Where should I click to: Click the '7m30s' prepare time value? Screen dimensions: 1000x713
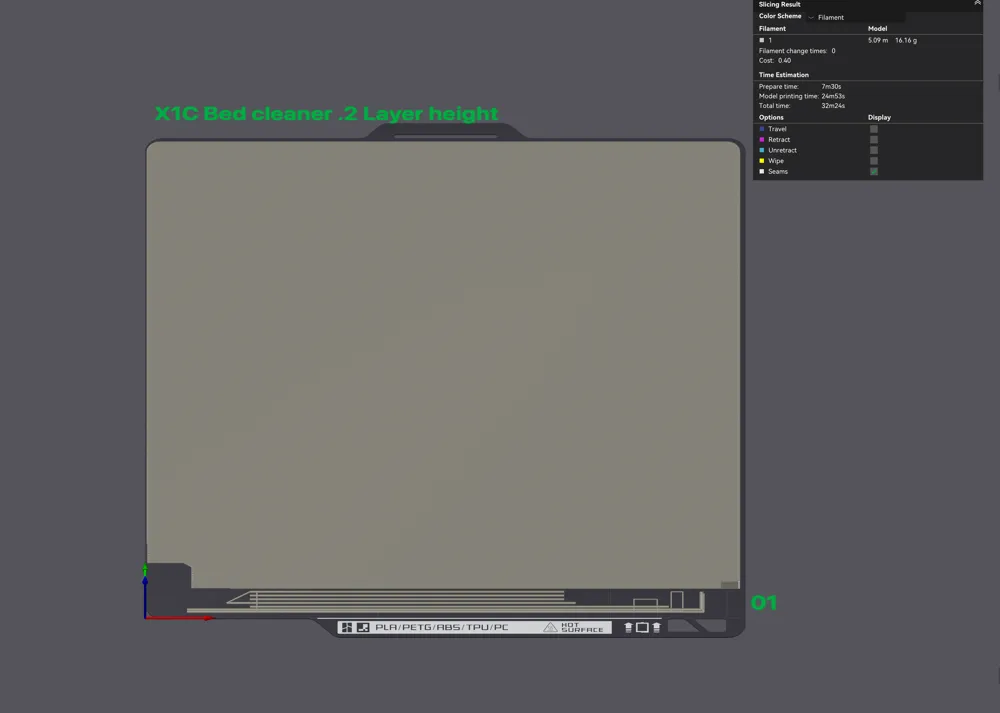pos(831,87)
